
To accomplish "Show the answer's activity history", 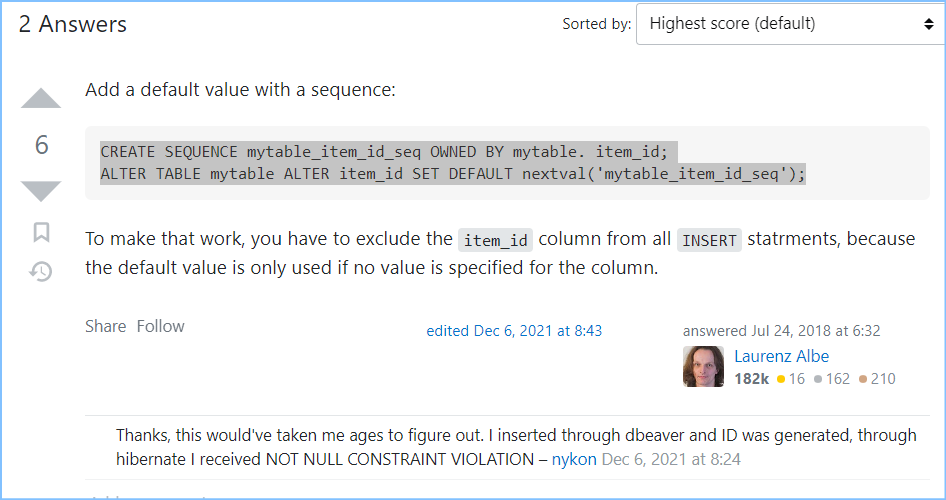I will coord(41,271).
